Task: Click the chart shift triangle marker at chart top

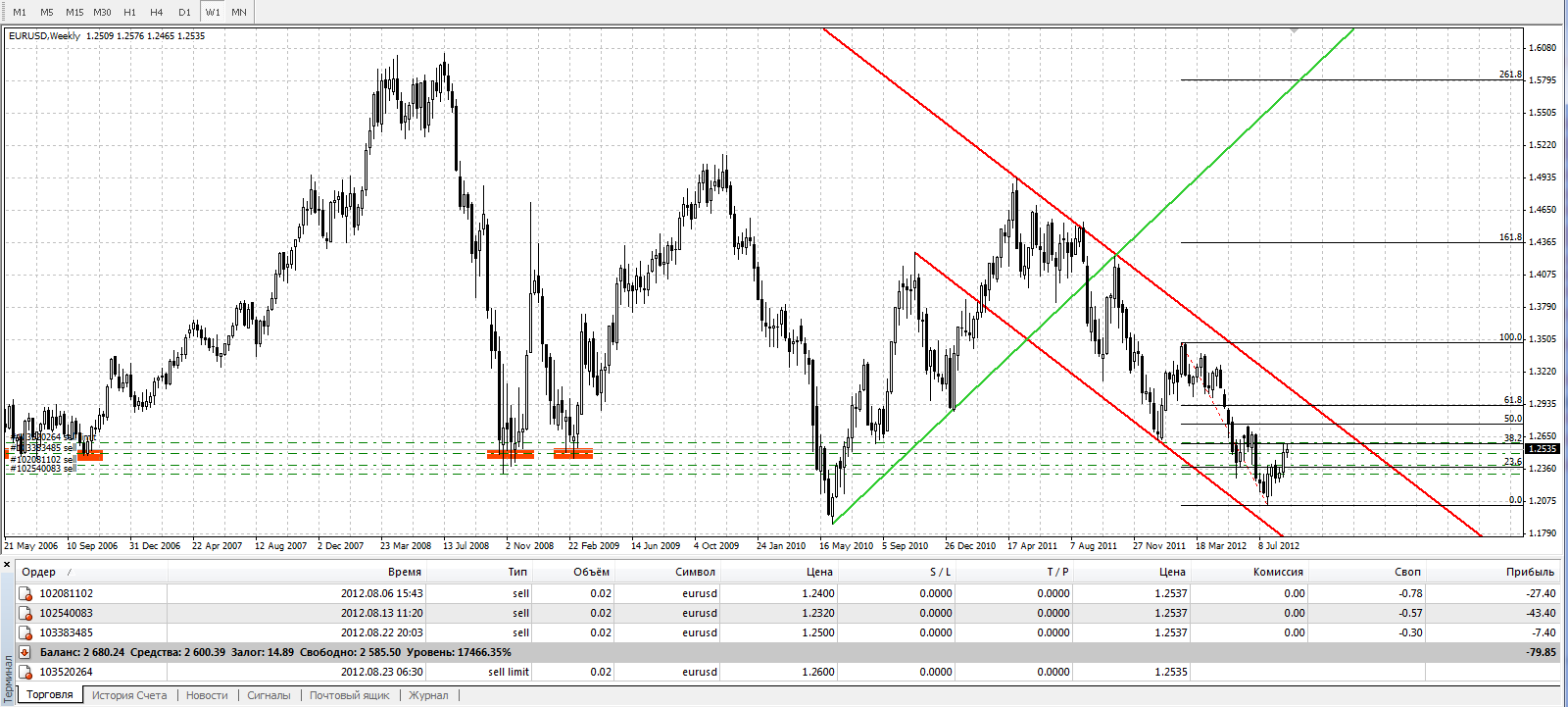Action: tap(1294, 31)
